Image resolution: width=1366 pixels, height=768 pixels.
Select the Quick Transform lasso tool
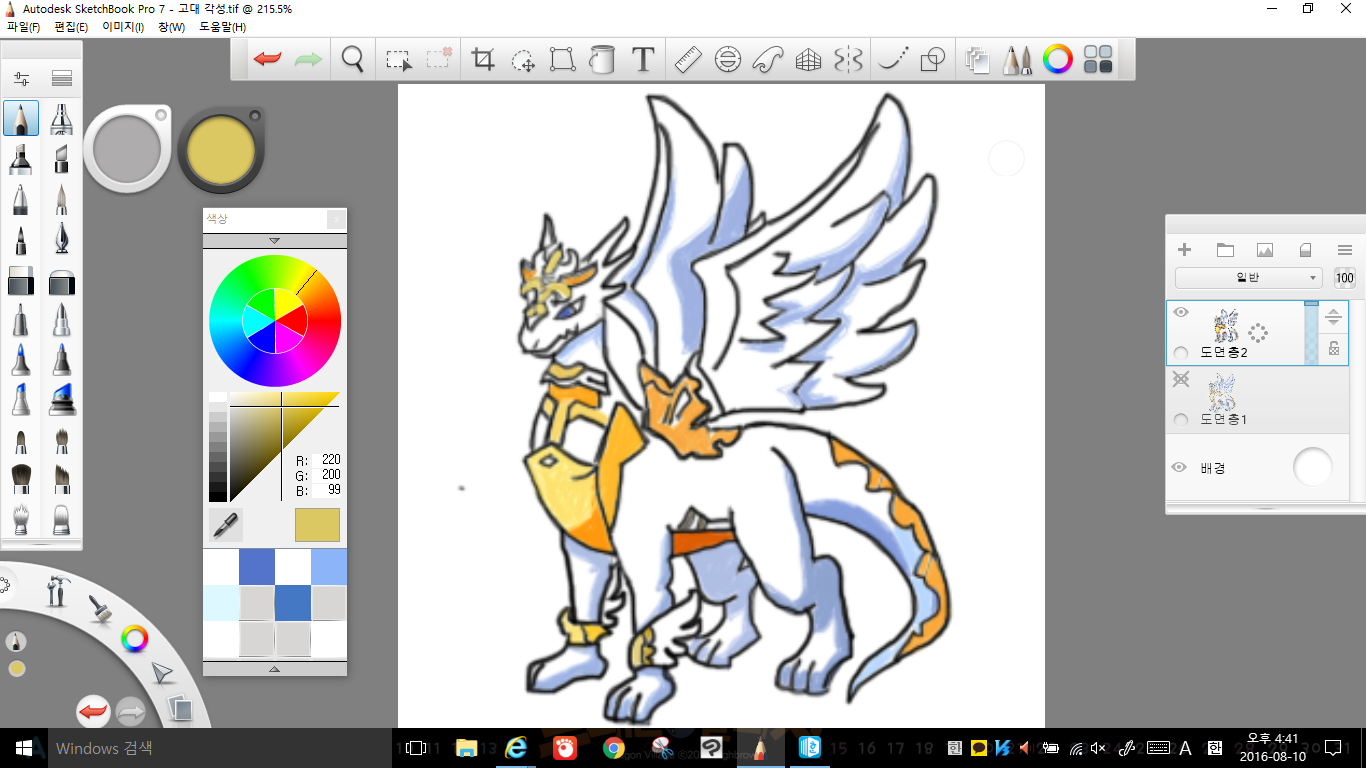tap(523, 60)
